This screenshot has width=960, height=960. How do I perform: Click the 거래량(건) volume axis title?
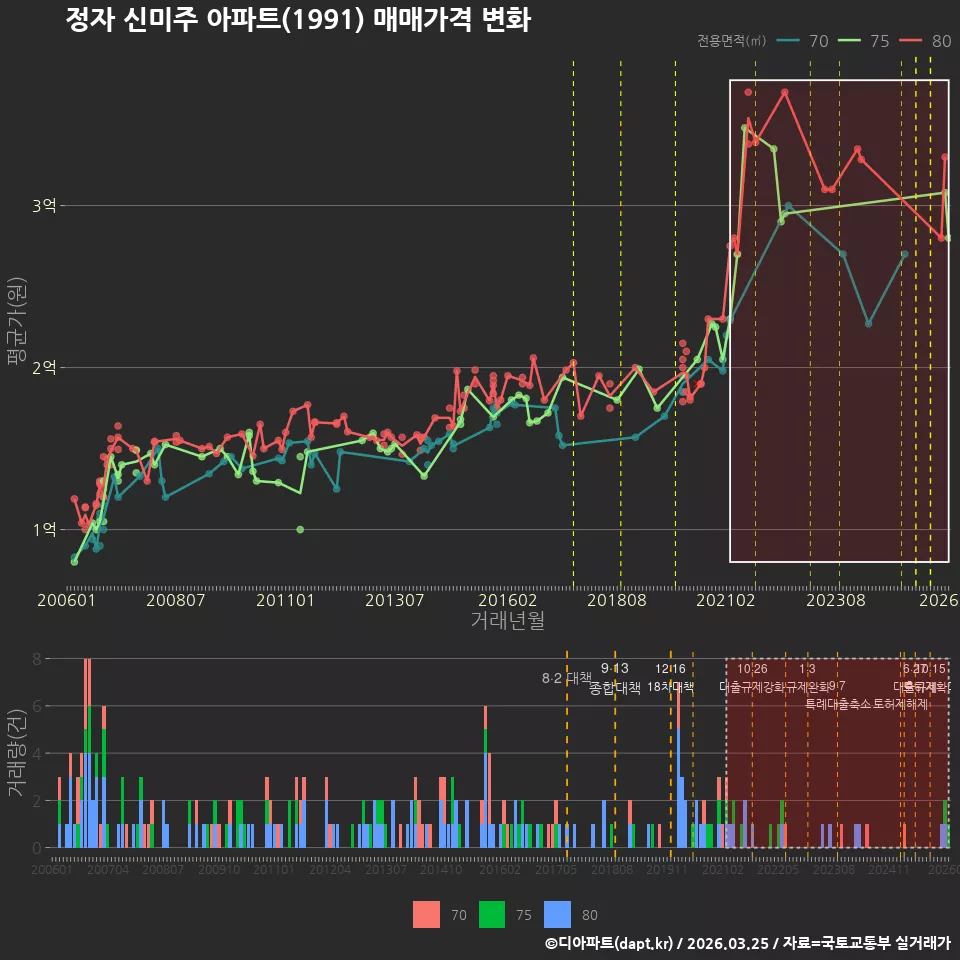[17, 754]
